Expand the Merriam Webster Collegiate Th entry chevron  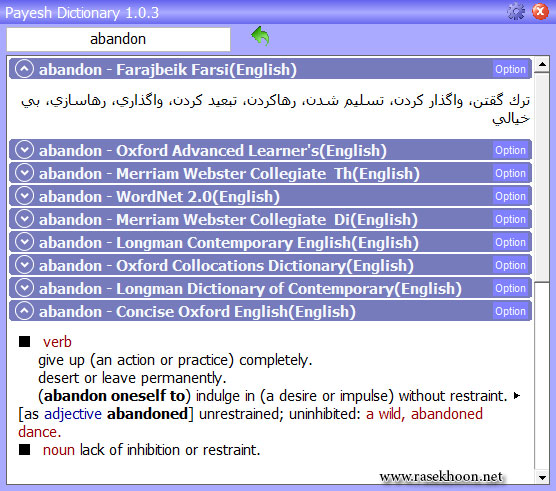[24, 173]
